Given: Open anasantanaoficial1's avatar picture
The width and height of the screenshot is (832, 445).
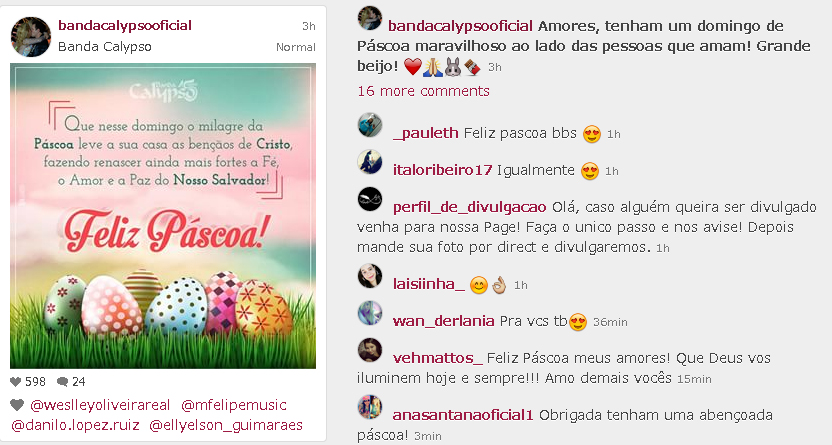Looking at the screenshot, I should (x=370, y=407).
